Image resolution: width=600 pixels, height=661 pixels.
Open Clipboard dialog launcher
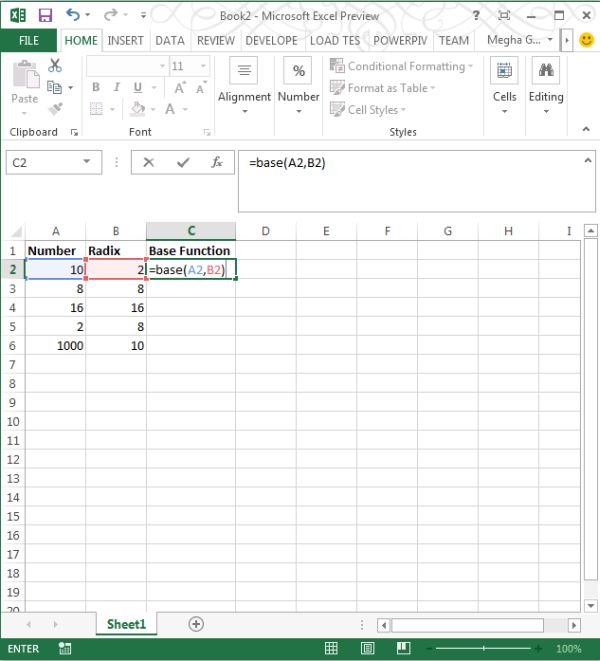click(74, 132)
